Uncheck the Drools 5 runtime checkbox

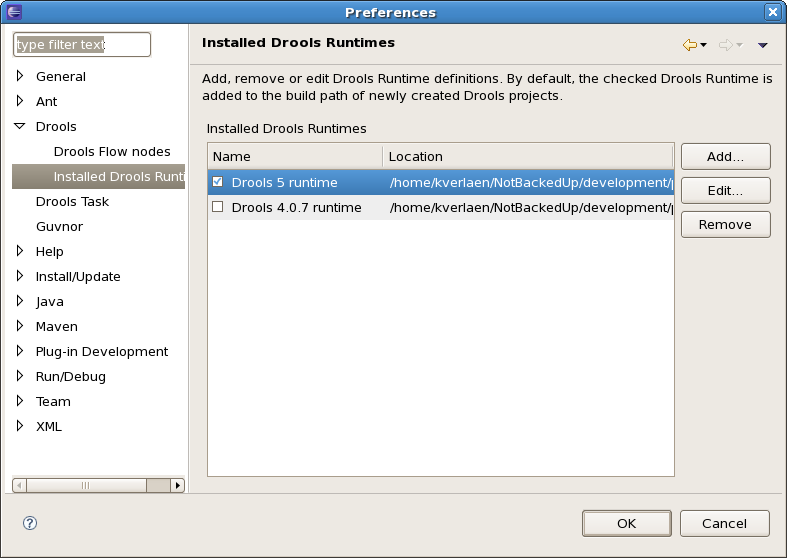click(x=217, y=182)
